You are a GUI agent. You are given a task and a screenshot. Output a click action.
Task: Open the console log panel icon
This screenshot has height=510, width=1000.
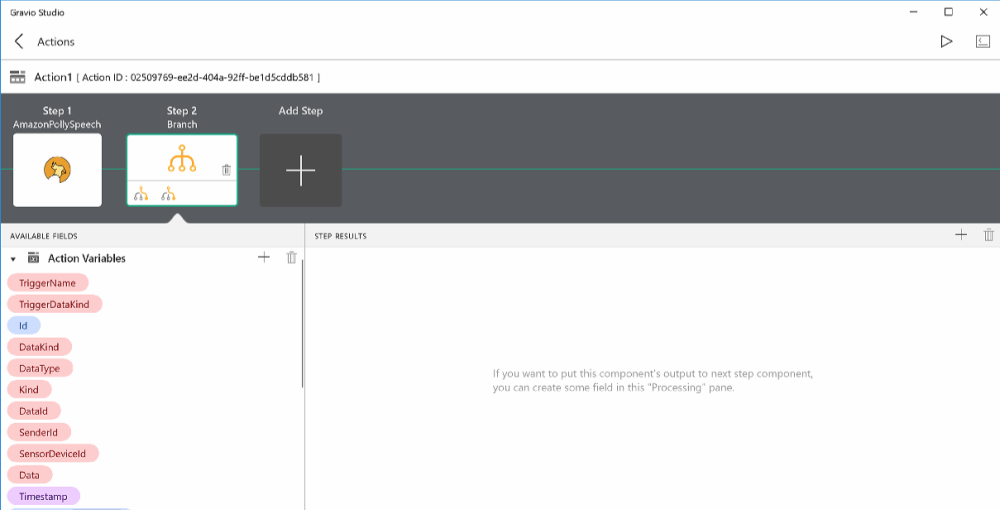click(x=983, y=41)
